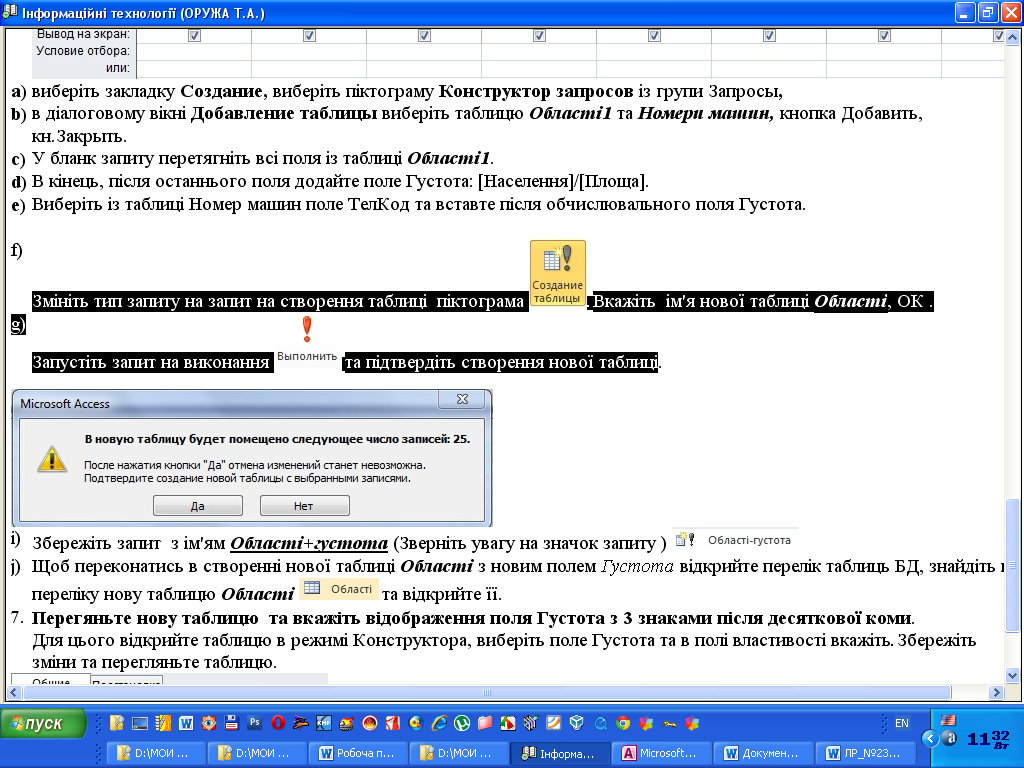
Task: Open the uTorrent quick launch icon
Action: tap(462, 723)
